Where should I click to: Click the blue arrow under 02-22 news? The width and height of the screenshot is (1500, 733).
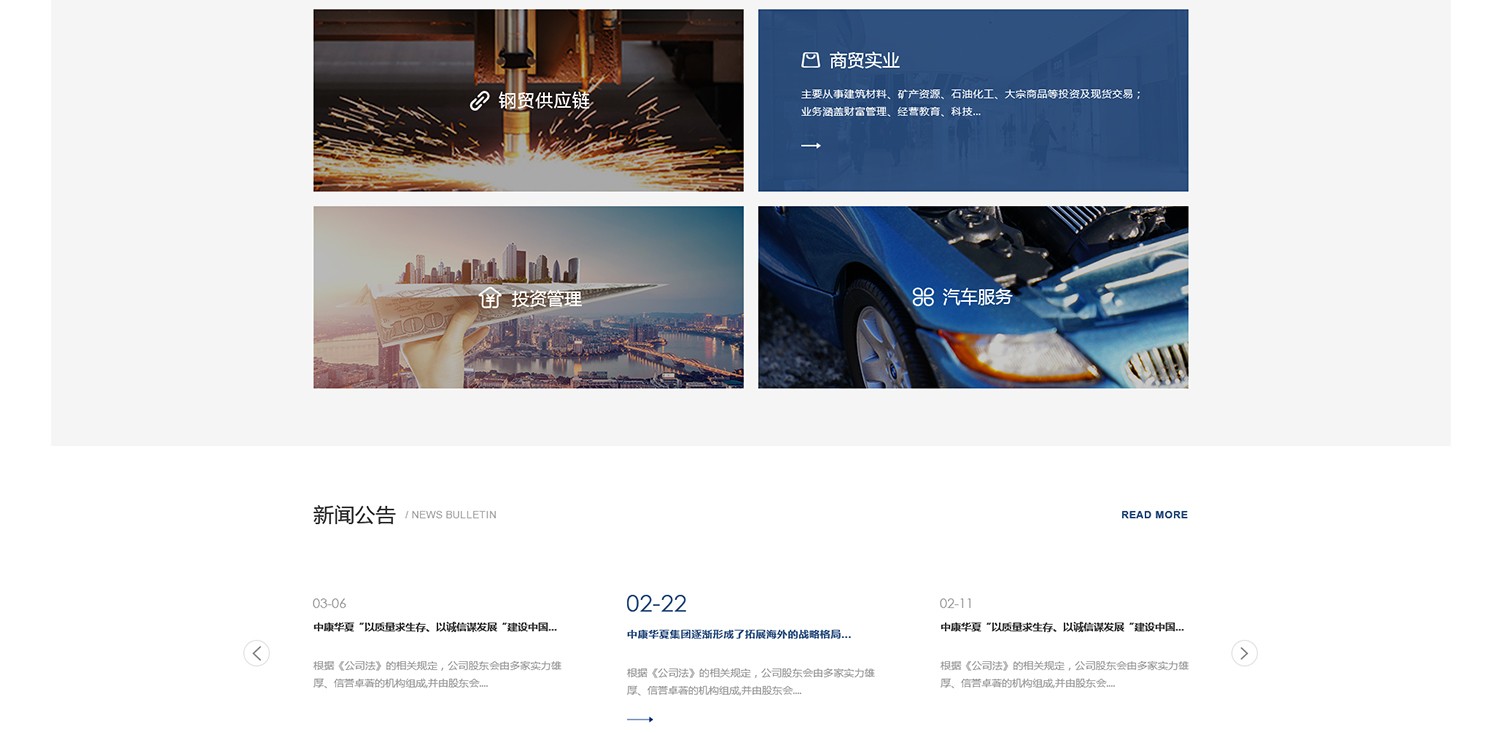640,719
